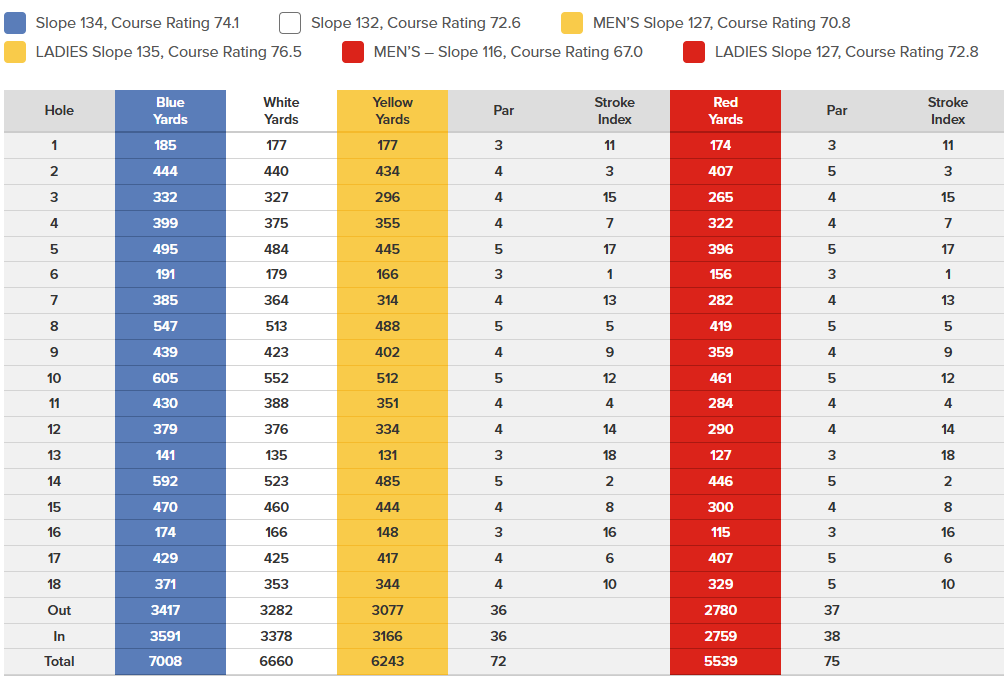This screenshot has width=1008, height=690.
Task: Click the red MEN'S Slope 116 swatch
Action: 353,52
